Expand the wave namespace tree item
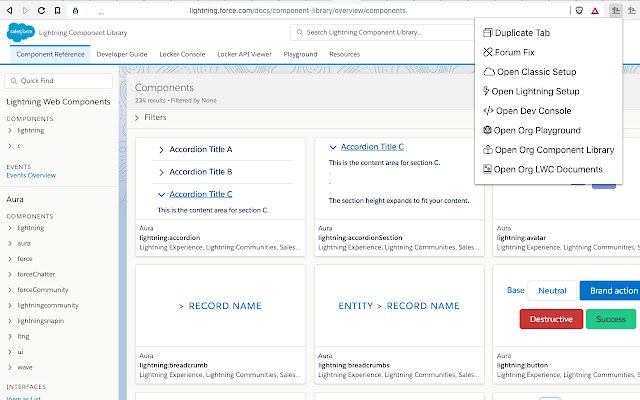The width and height of the screenshot is (640, 400). coord(10,367)
